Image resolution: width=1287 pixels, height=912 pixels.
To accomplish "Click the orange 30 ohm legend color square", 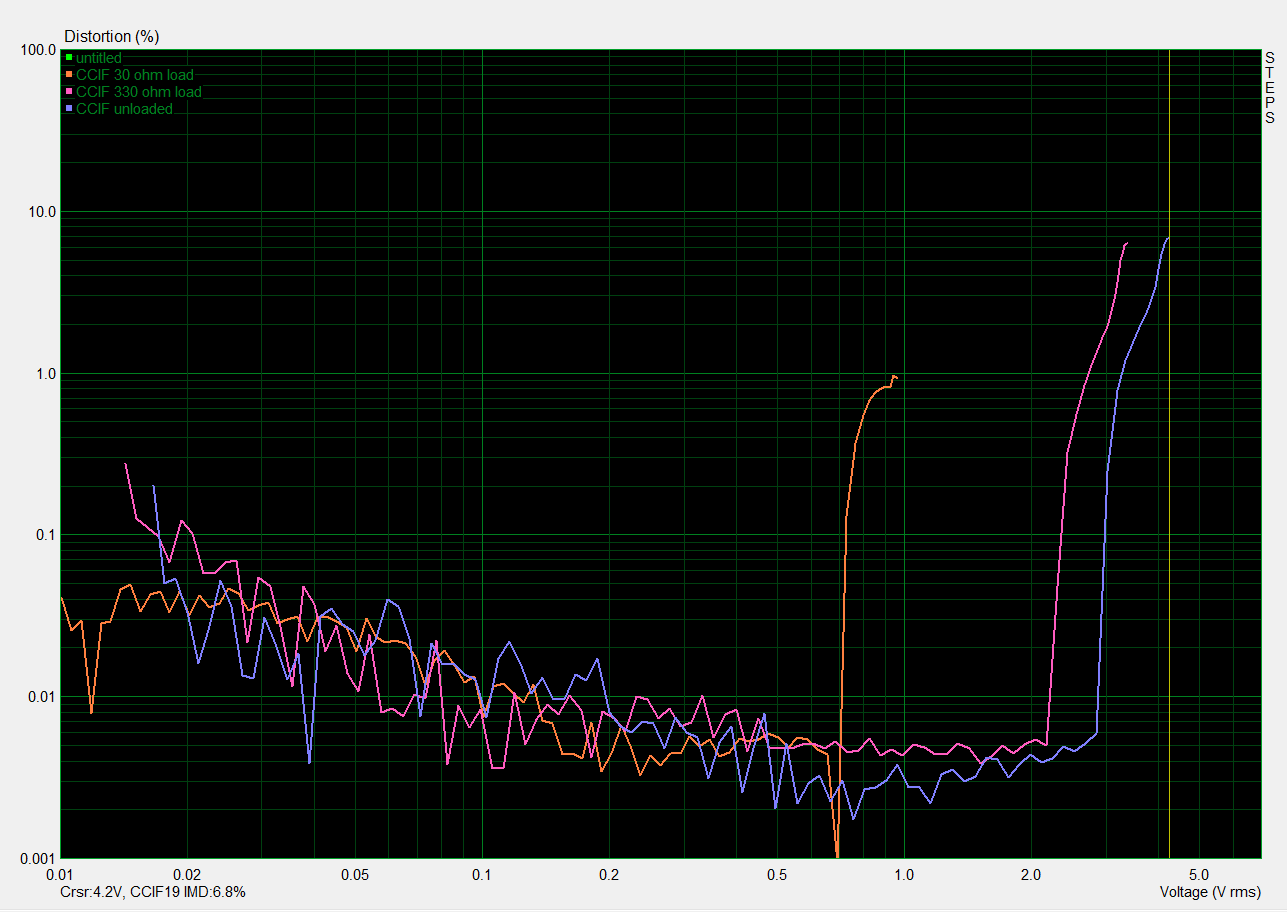I will coord(69,75).
